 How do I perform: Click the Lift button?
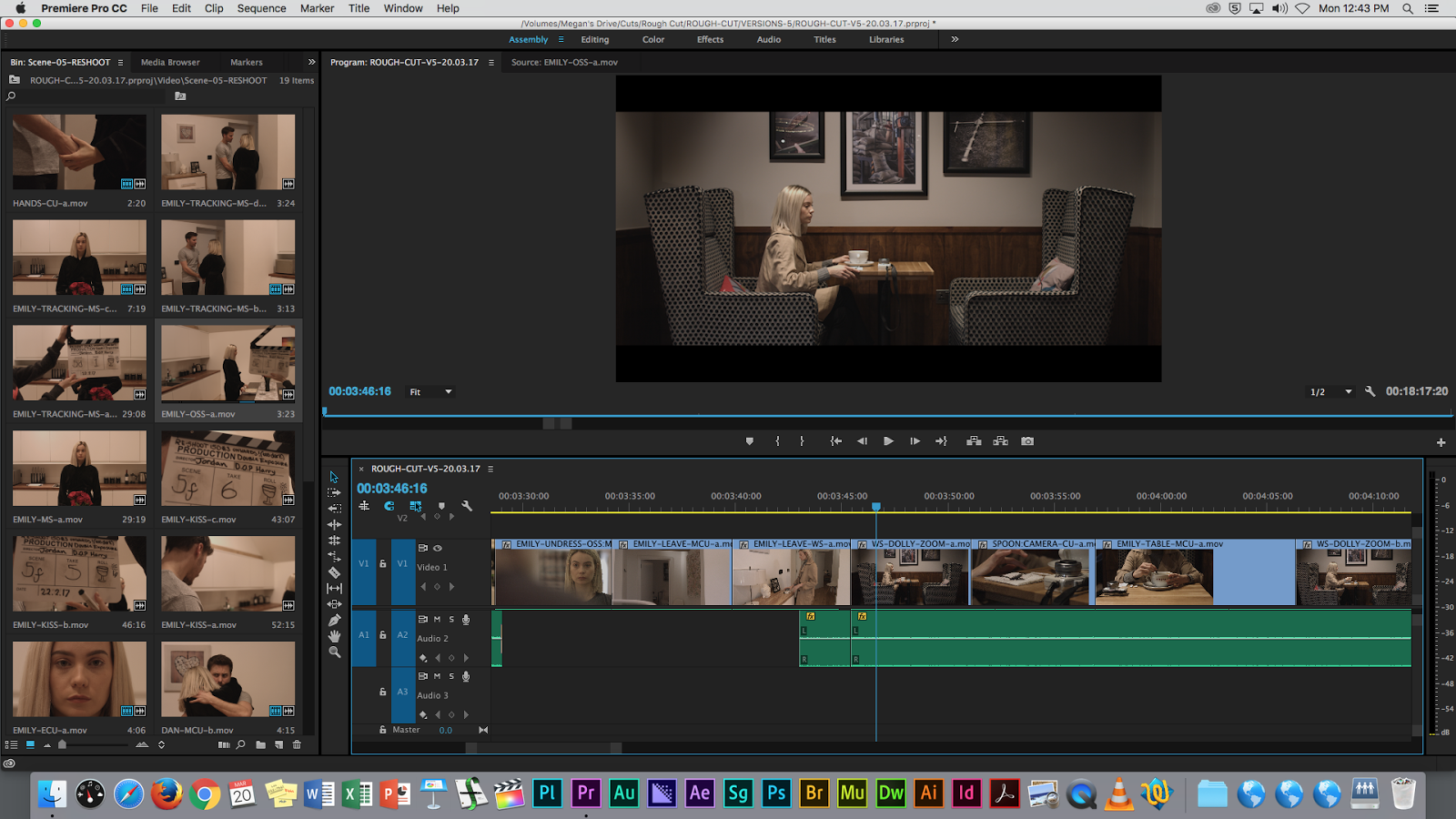click(974, 441)
